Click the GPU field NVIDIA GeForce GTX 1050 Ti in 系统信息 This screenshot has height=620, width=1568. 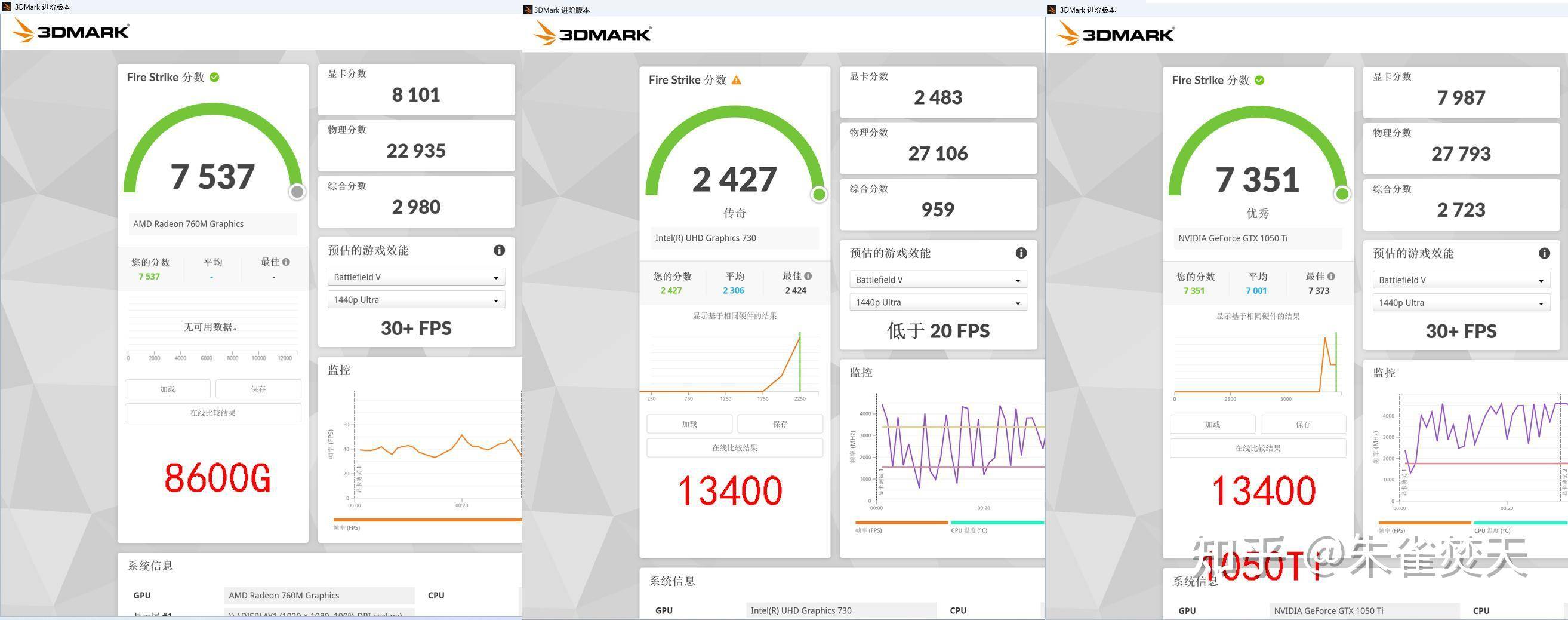[x=1364, y=610]
